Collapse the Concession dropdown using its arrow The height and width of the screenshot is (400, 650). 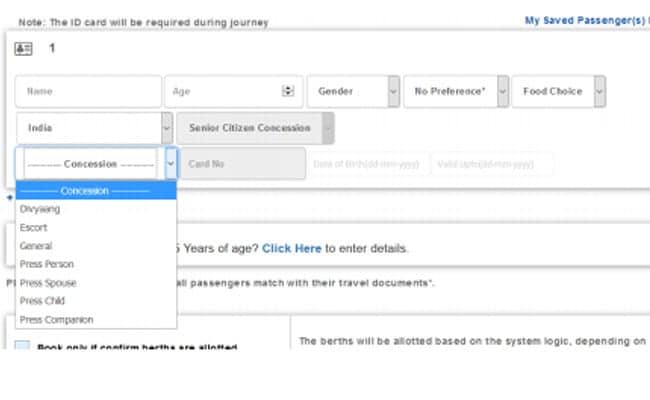click(171, 163)
